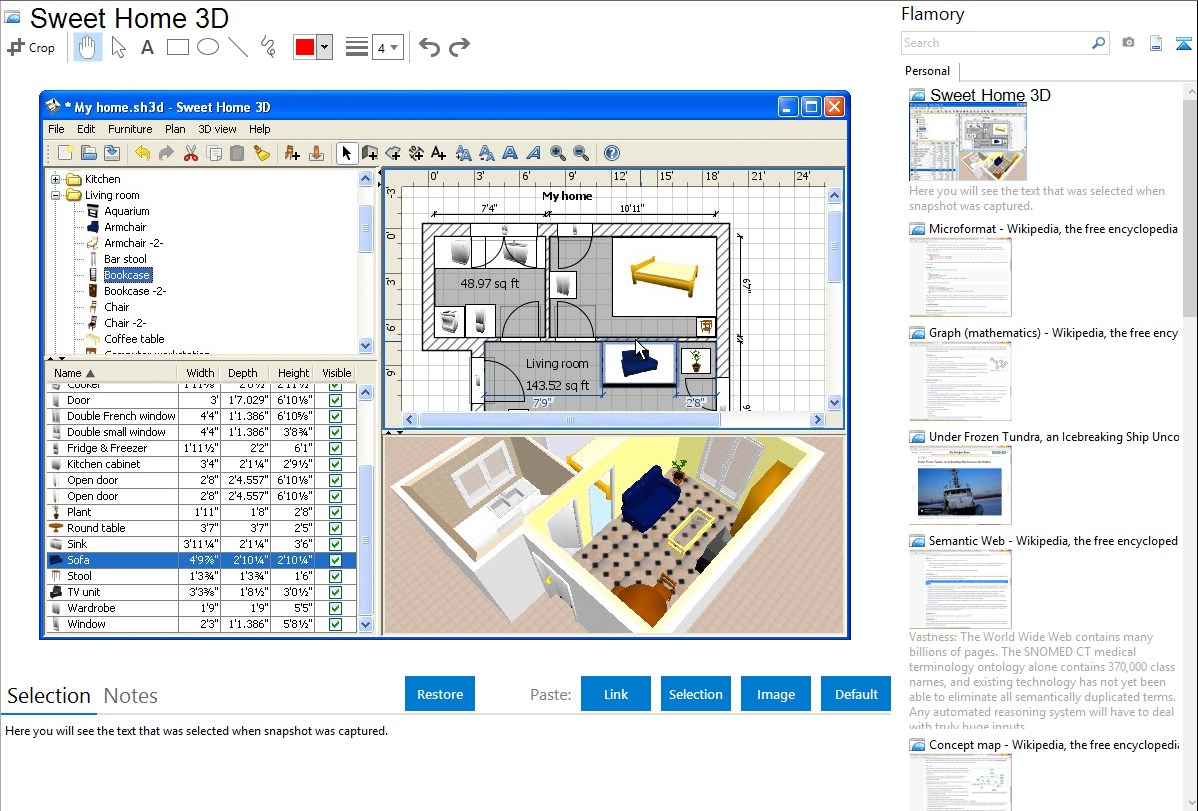
Task: Click the Import furniture icon
Action: tap(316, 153)
